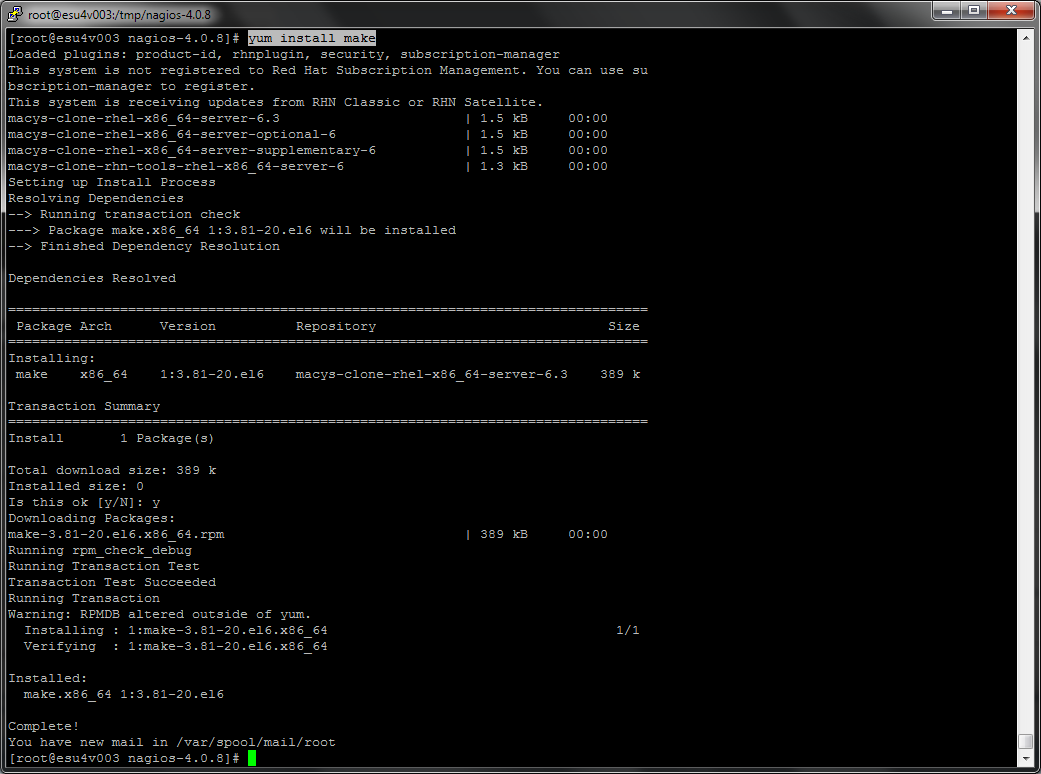Click the 'Dependencies Resolved' line
The height and width of the screenshot is (774, 1041).
pos(92,278)
